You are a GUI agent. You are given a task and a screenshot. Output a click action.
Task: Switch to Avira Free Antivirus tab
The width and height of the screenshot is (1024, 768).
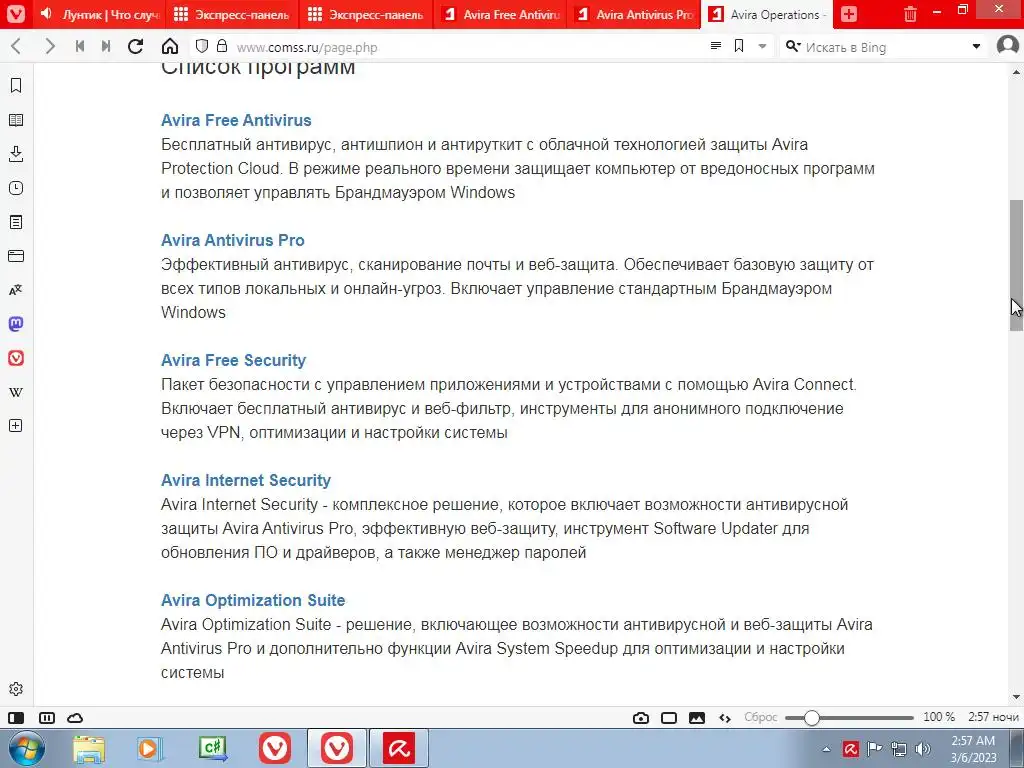[500, 14]
